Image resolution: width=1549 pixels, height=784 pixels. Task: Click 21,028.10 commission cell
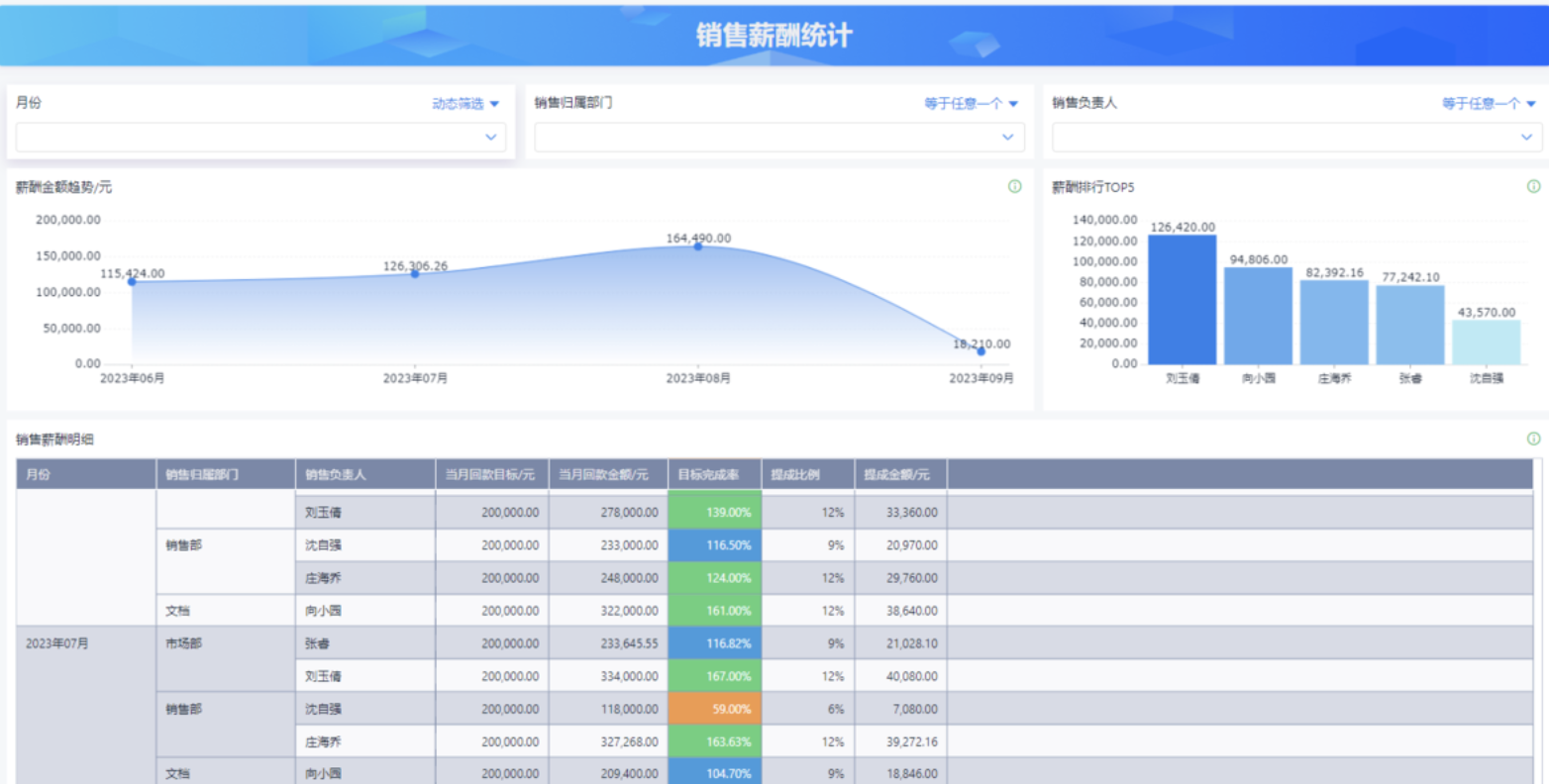click(900, 643)
